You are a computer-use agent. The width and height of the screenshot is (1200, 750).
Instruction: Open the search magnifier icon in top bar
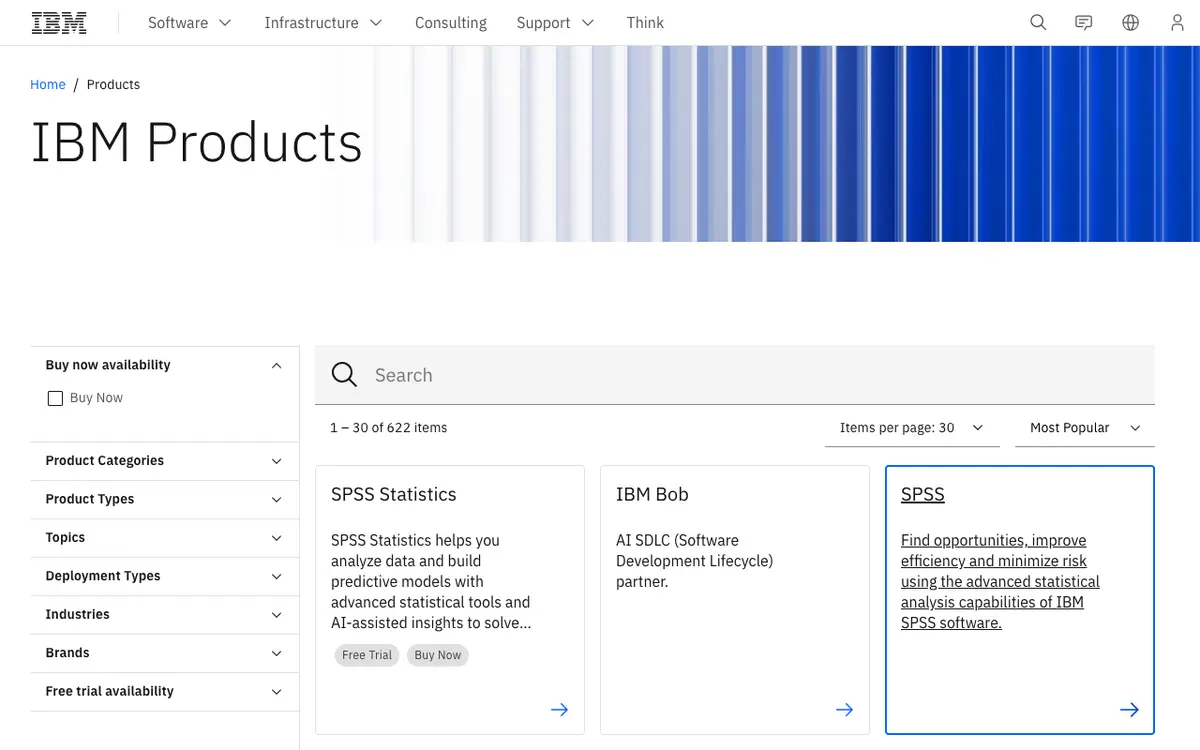(x=1038, y=22)
